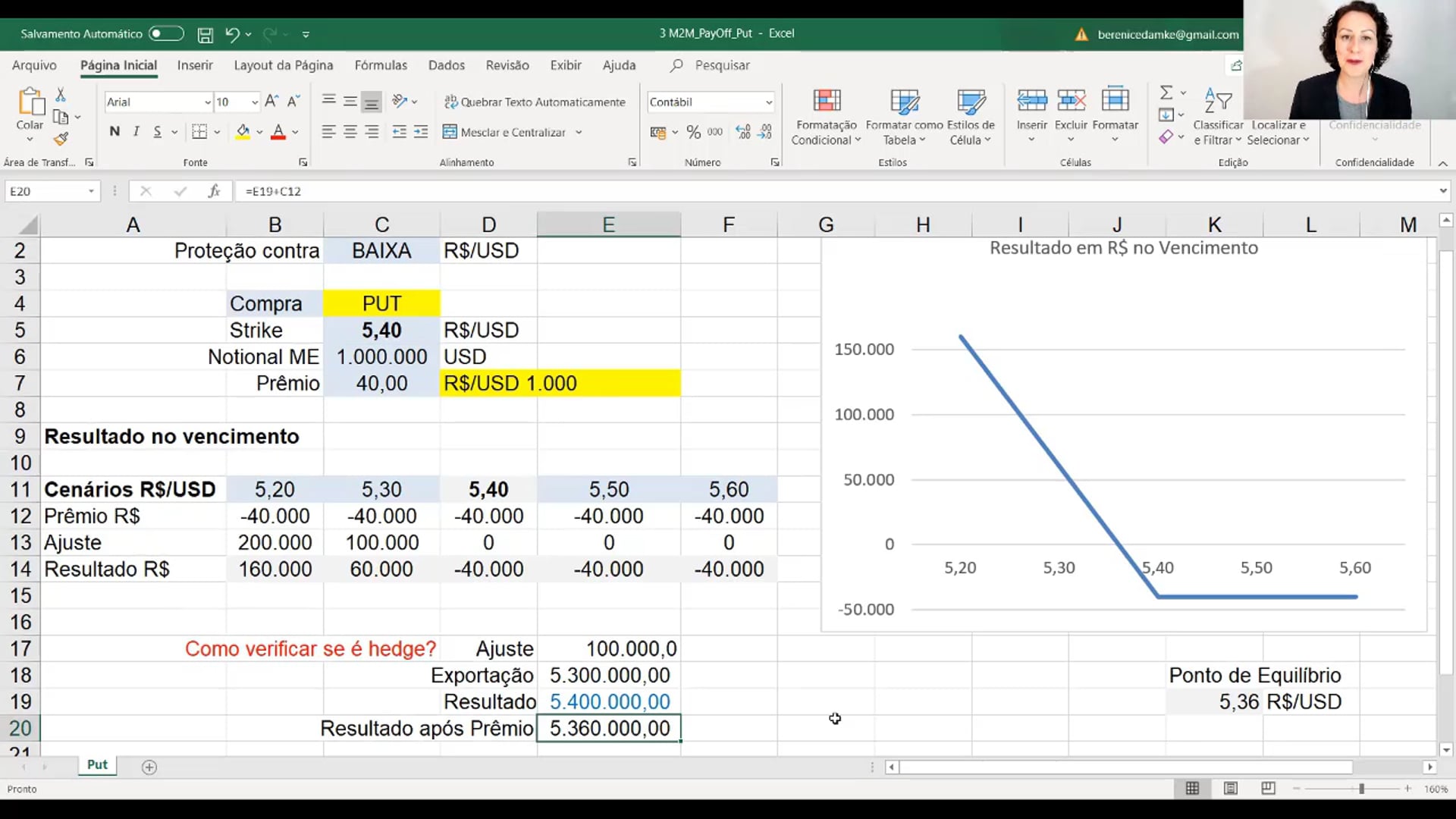Open Formatação Condicional menu
Screen dimensions: 1456x819
pyautogui.click(x=826, y=117)
